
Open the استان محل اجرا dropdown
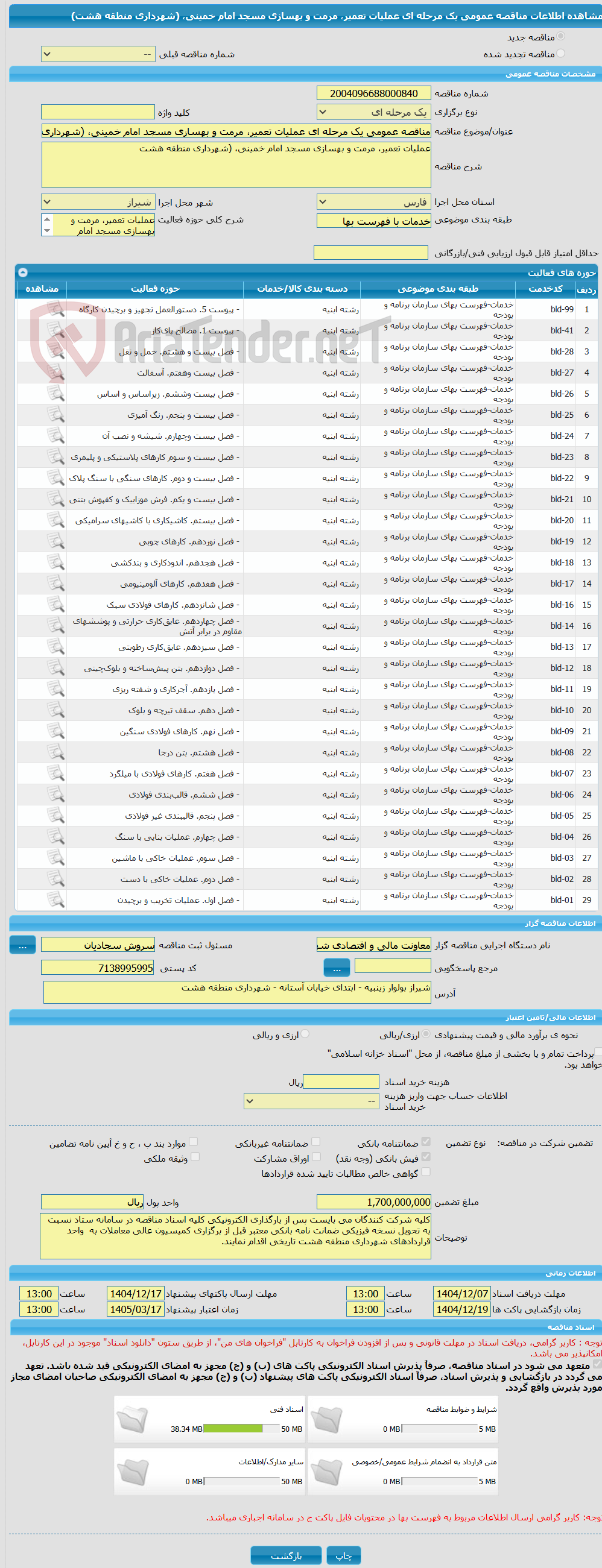[373, 201]
